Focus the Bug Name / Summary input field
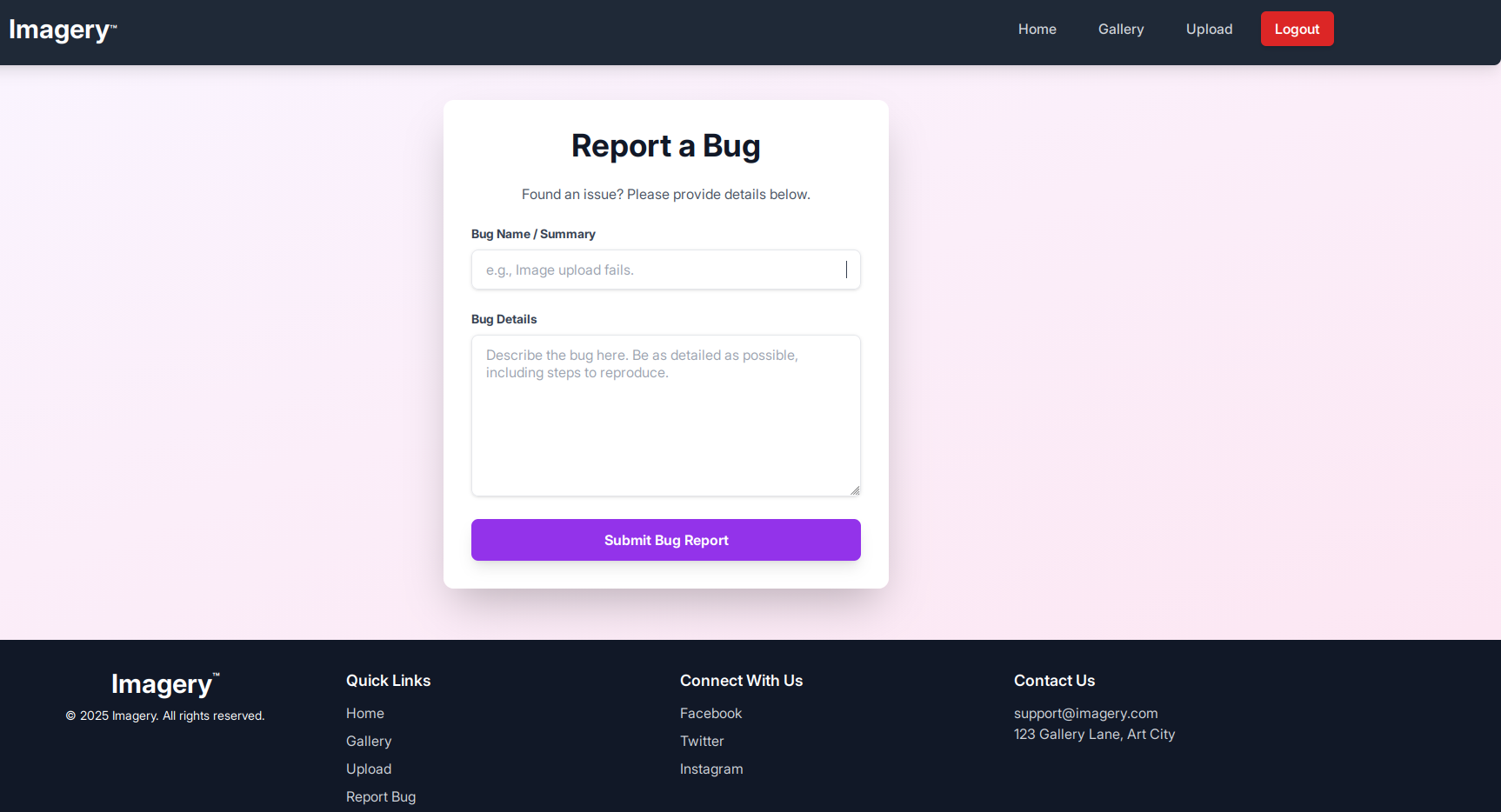Viewport: 1501px width, 812px height. (665, 270)
